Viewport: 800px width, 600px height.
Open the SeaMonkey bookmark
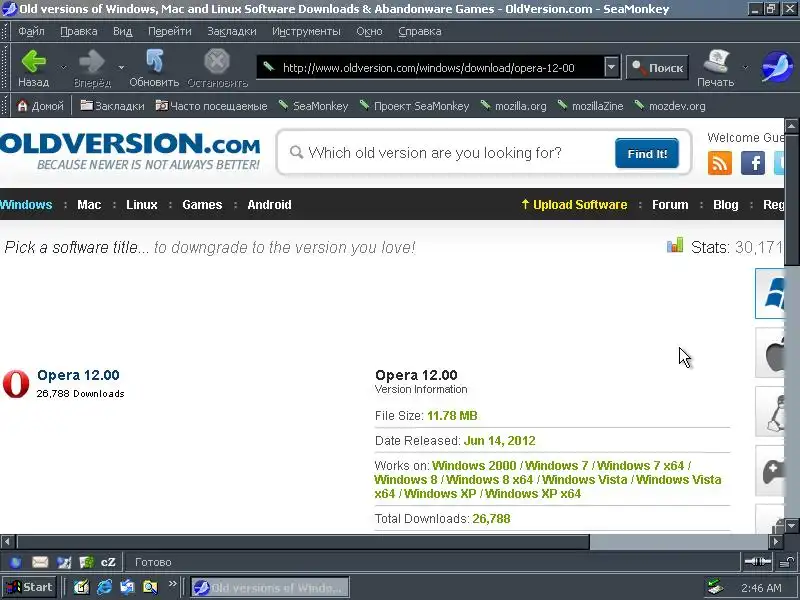[x=313, y=106]
